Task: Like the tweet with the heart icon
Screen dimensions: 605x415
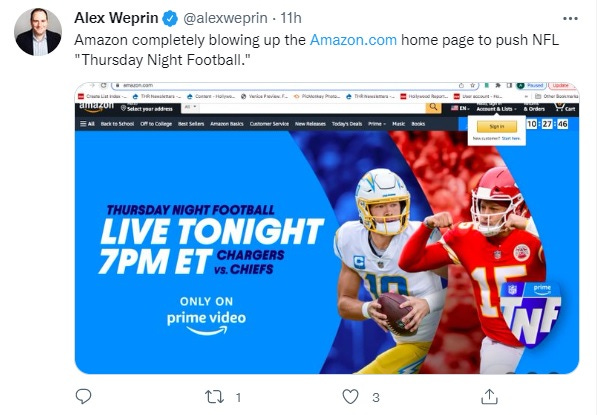Action: click(350, 396)
